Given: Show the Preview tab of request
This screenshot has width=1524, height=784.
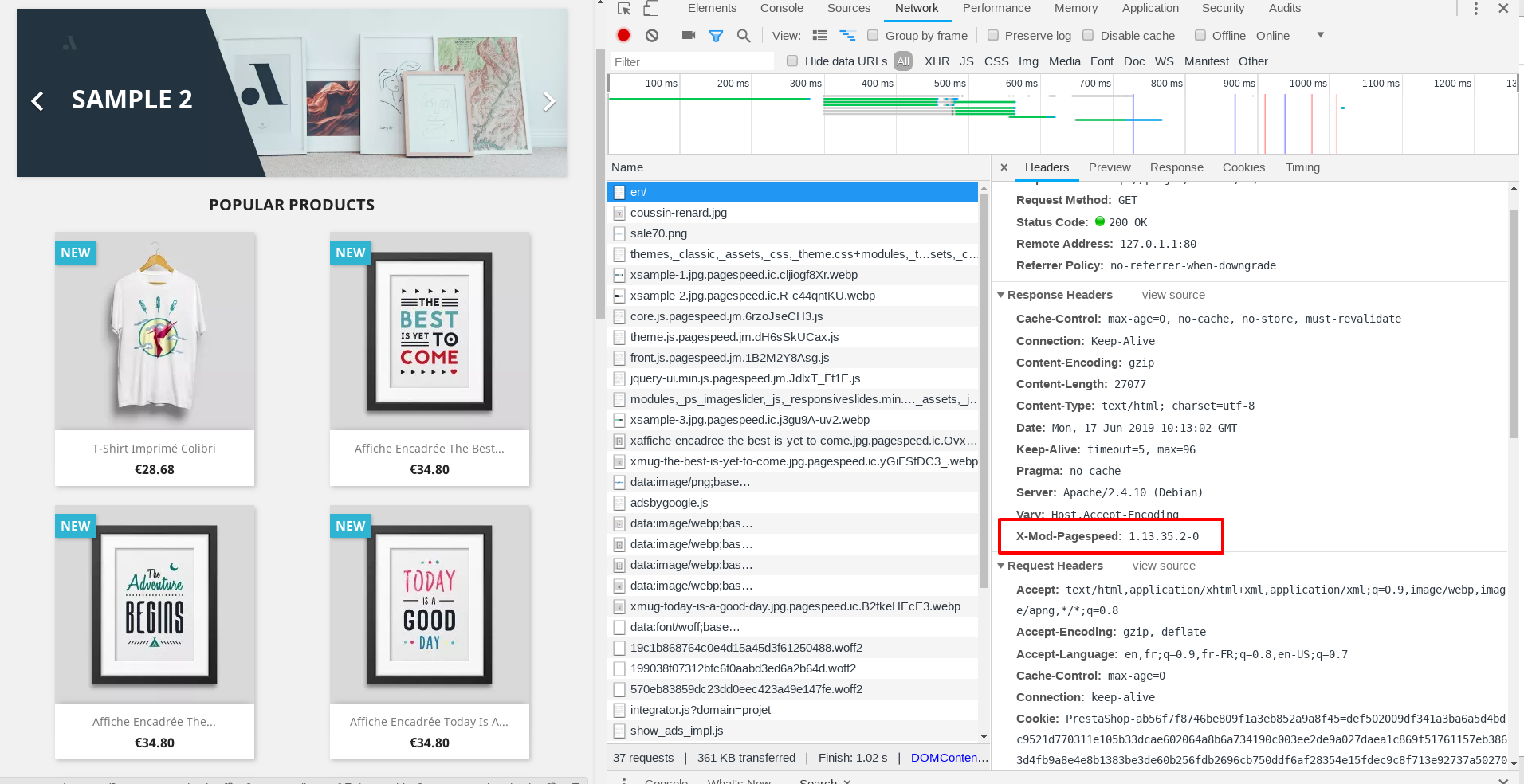Looking at the screenshot, I should [x=1110, y=167].
